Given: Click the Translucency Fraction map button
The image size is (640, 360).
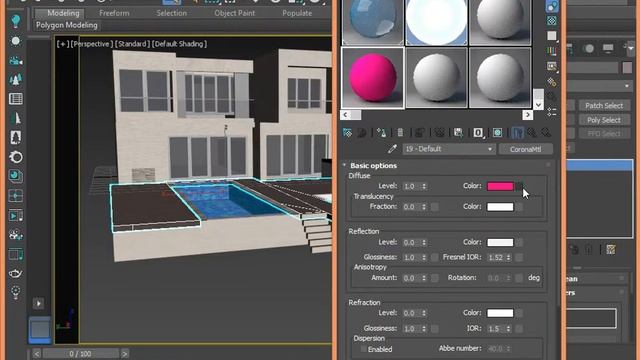Looking at the screenshot, I should coord(435,207).
